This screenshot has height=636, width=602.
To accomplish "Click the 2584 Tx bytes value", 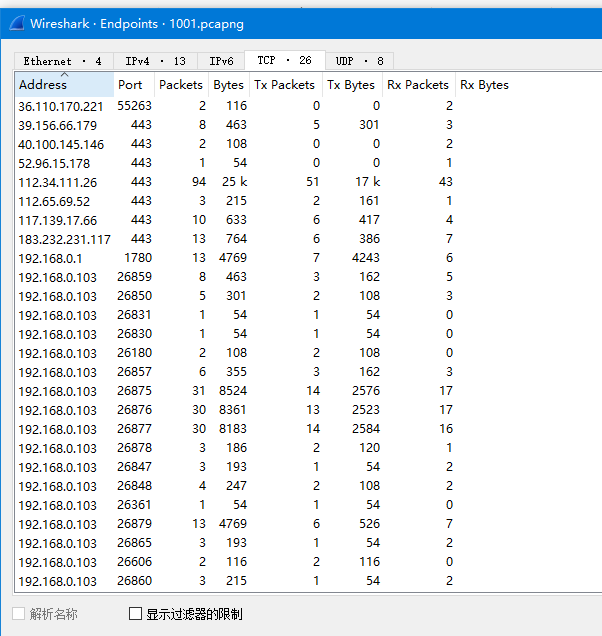I will pyautogui.click(x=366, y=429).
